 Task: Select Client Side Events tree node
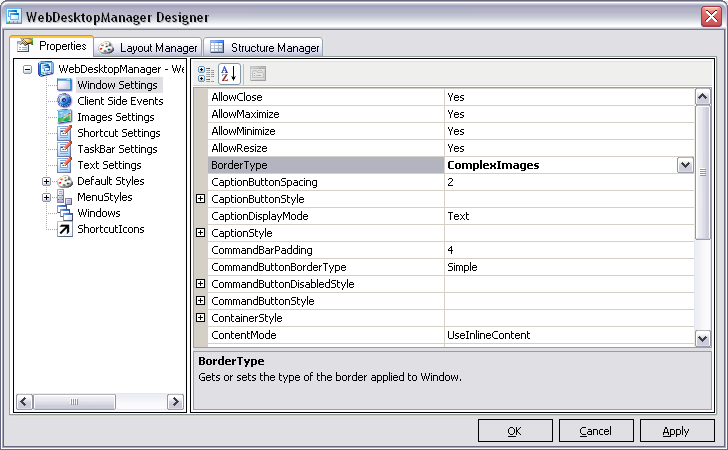coord(119,101)
